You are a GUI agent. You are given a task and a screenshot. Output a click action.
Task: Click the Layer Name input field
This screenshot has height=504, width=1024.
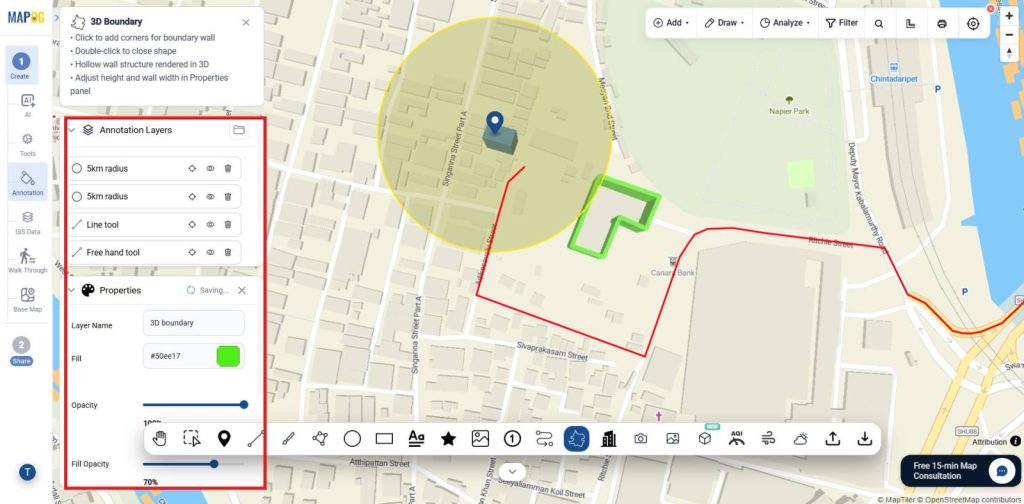coord(193,323)
